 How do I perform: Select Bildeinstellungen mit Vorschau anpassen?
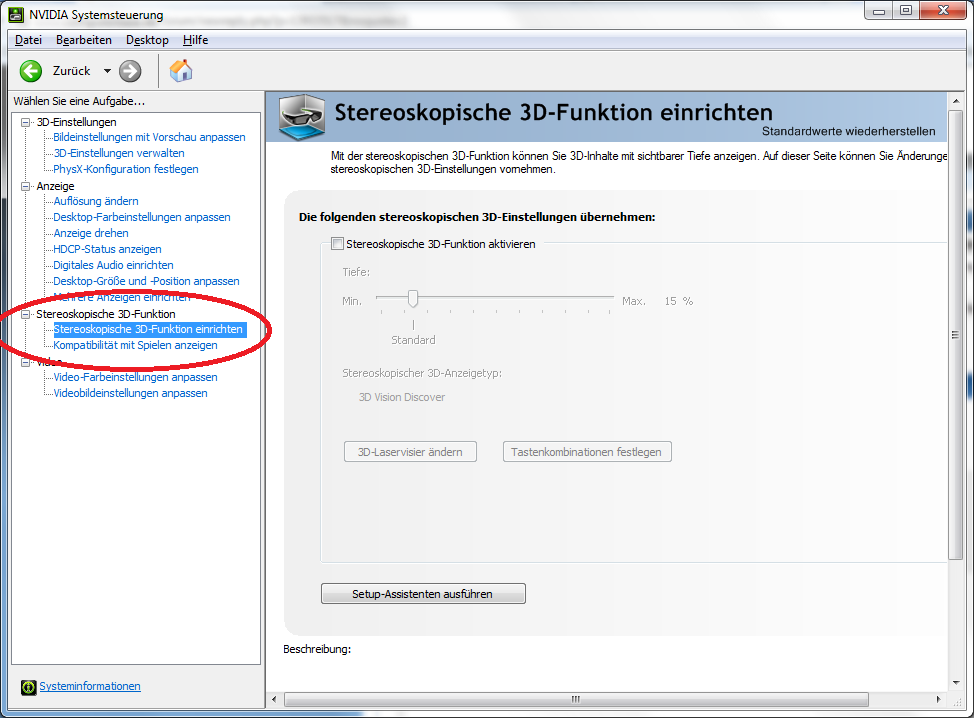click(x=149, y=137)
